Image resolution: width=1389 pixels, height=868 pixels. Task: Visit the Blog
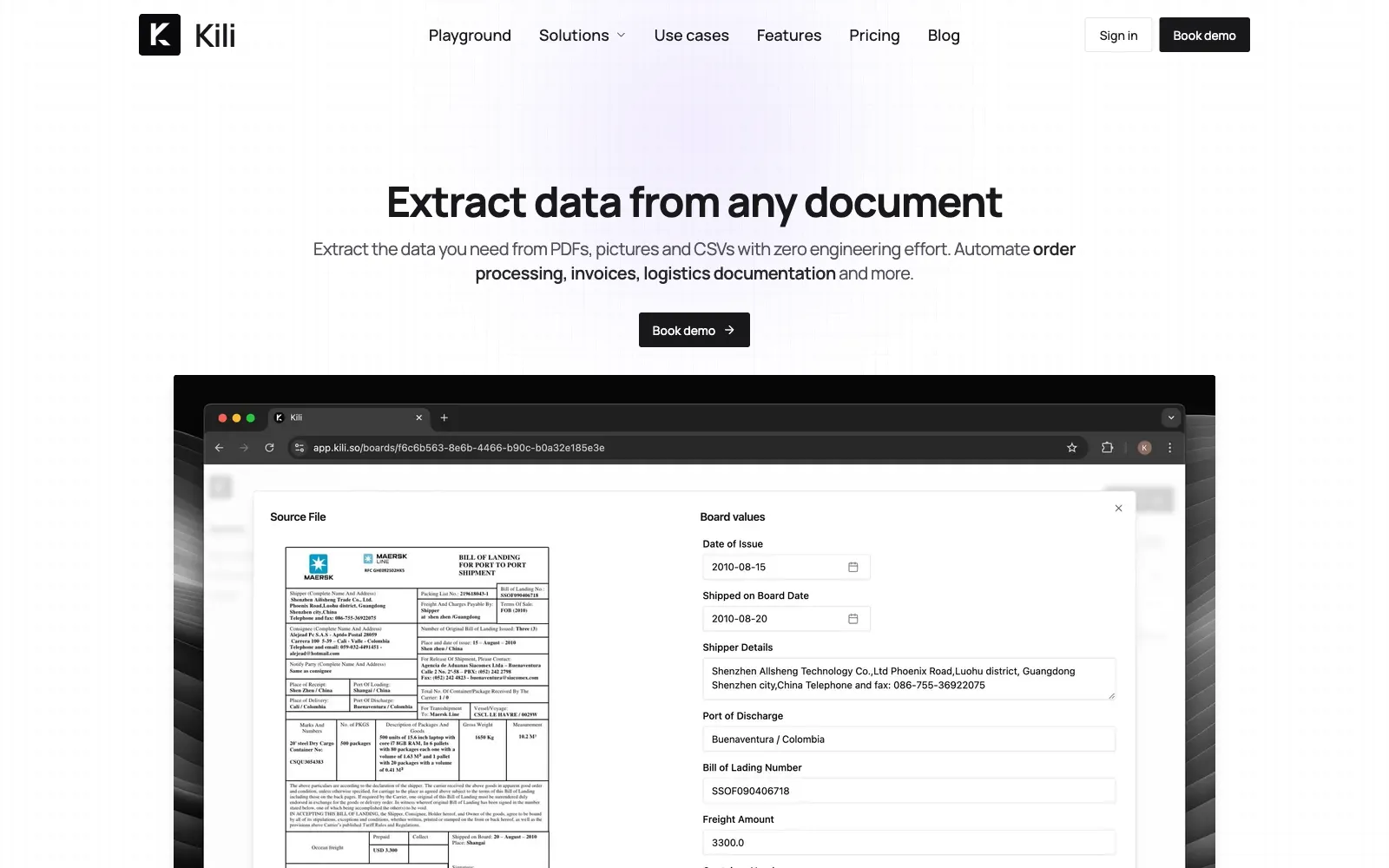[x=944, y=36]
